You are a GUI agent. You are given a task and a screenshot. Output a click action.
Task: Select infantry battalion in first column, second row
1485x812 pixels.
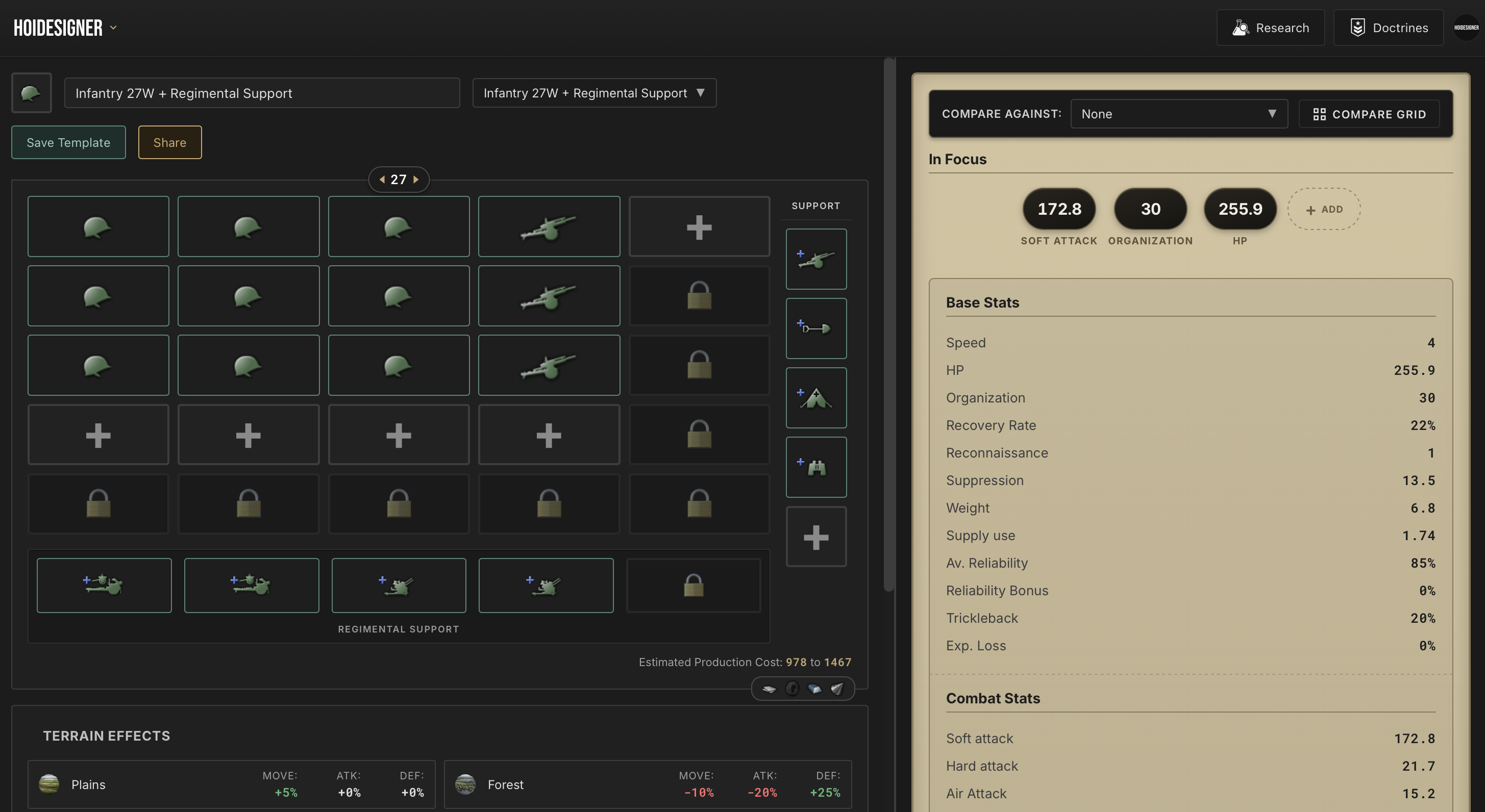98,296
